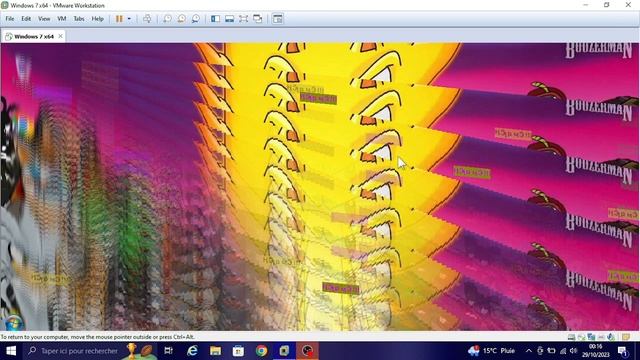Click the microphone tray icon
Screen dimensions: 640x360
(540, 351)
